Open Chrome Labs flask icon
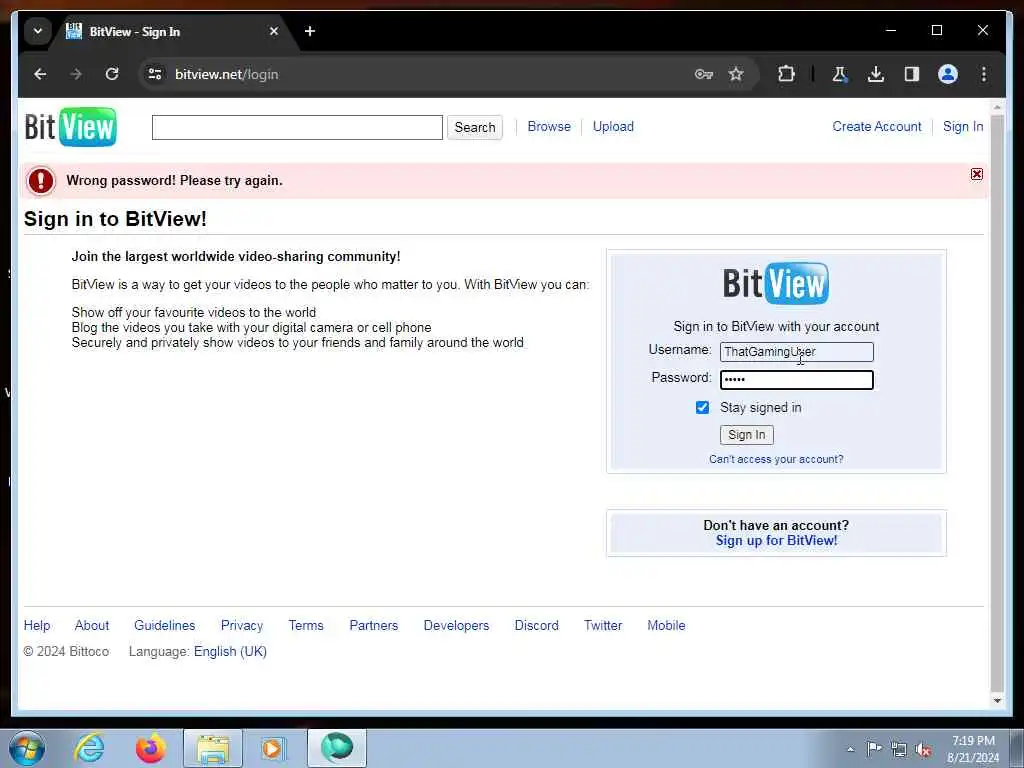The image size is (1024, 768). [839, 74]
